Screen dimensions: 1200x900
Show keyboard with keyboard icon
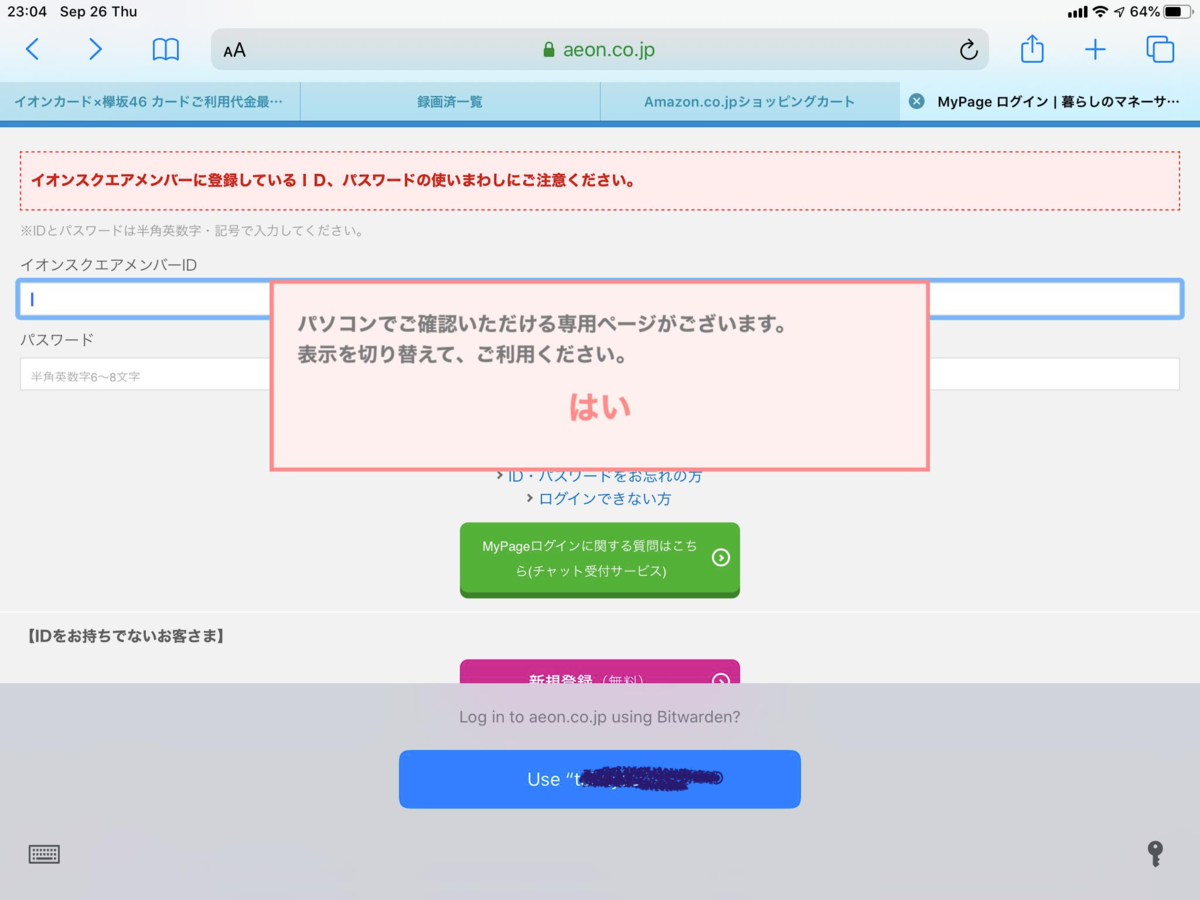click(44, 854)
